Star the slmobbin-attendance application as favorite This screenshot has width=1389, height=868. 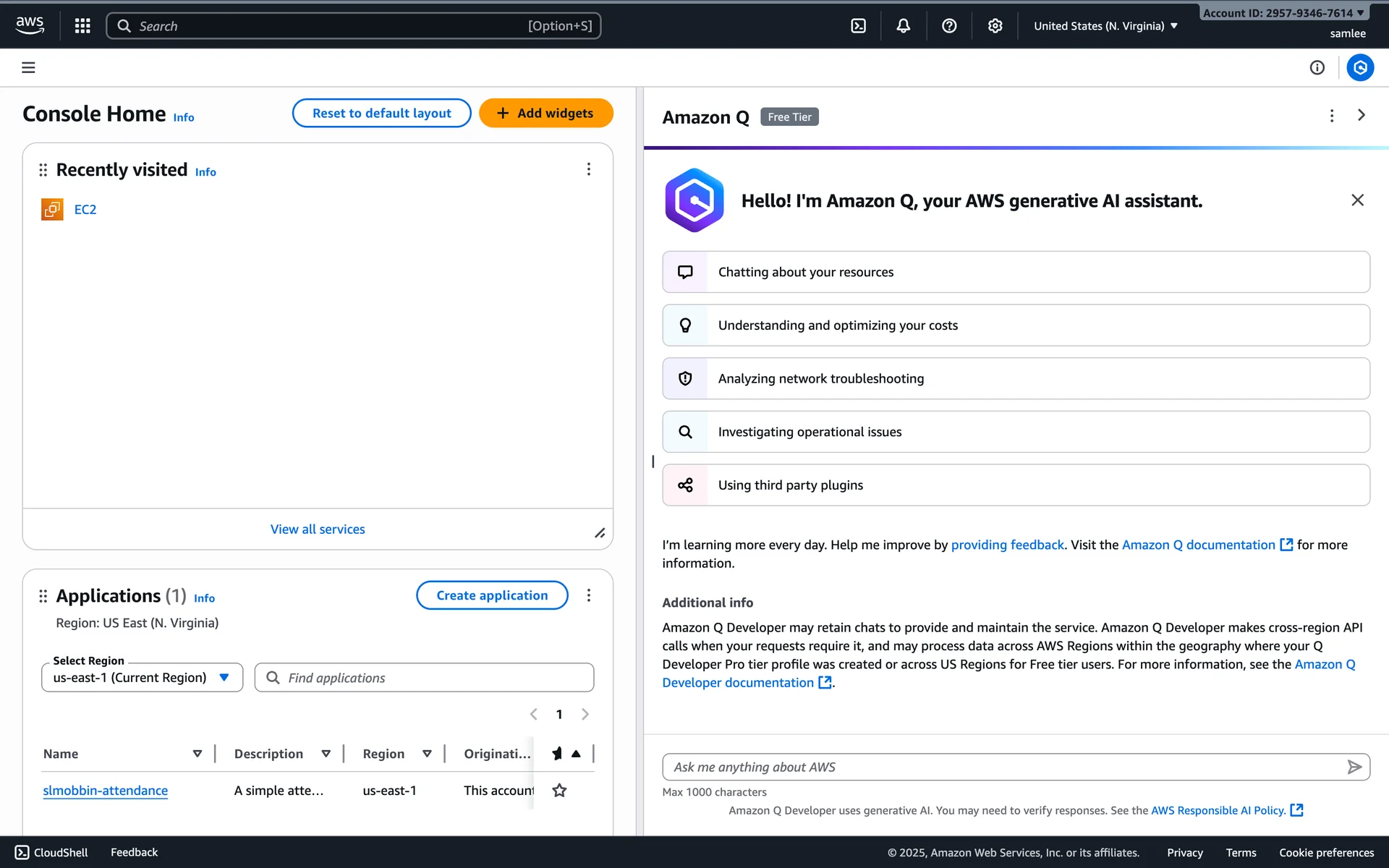(x=559, y=791)
